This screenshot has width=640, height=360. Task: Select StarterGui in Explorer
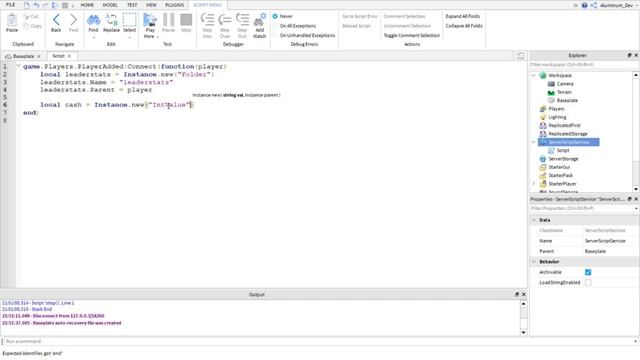tap(559, 167)
